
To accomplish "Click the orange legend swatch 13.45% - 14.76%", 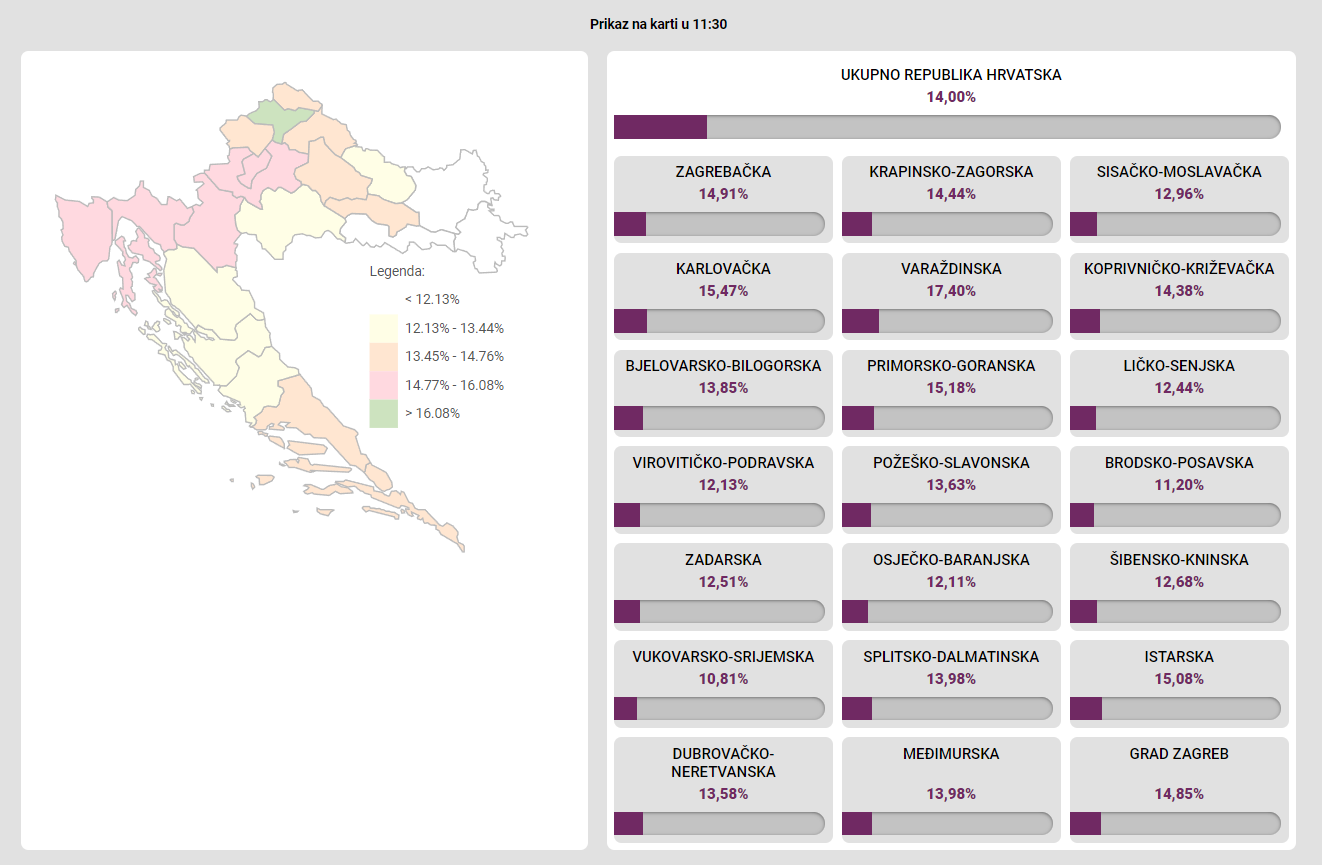I will pos(383,356).
